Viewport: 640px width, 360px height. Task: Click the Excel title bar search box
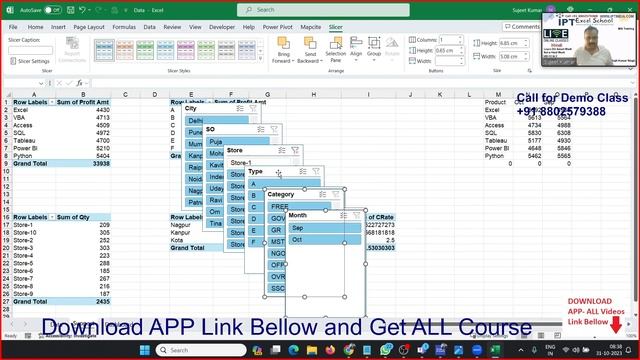point(323,10)
